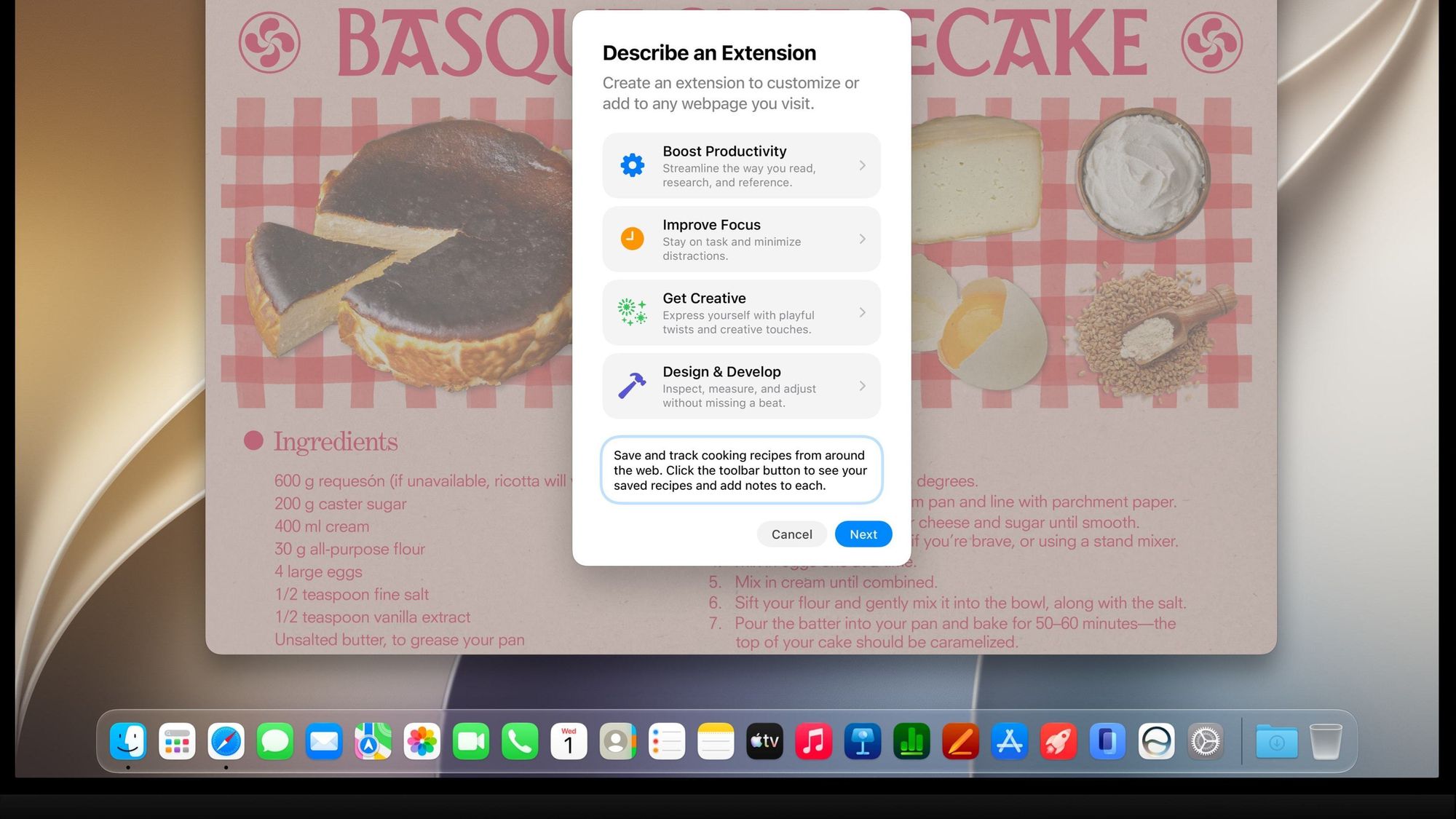
Task: Cancel the Describe an Extension dialog
Action: [791, 534]
